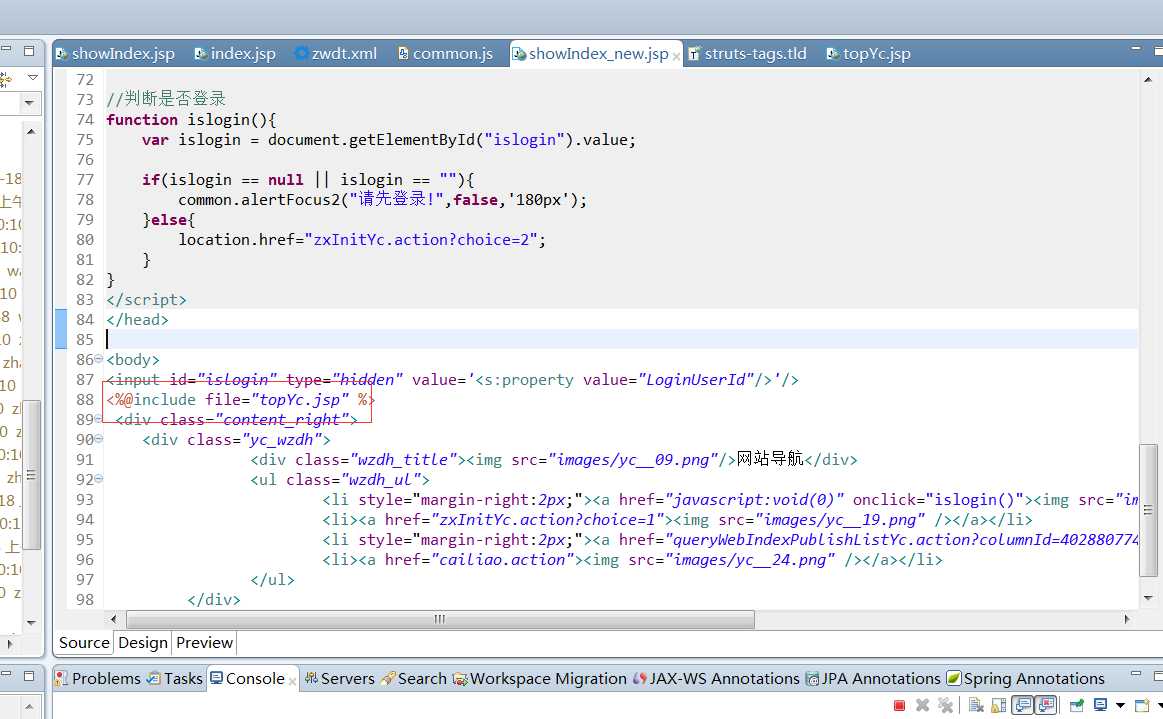Click the common.js tab file icon
This screenshot has height=719, width=1163.
coord(403,53)
